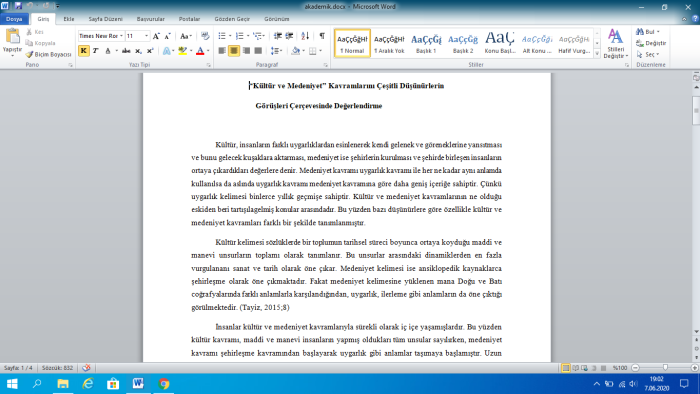Viewport: 700px width, 394px height.
Task: Expand the styles gallery more arrow
Action: tap(597, 54)
